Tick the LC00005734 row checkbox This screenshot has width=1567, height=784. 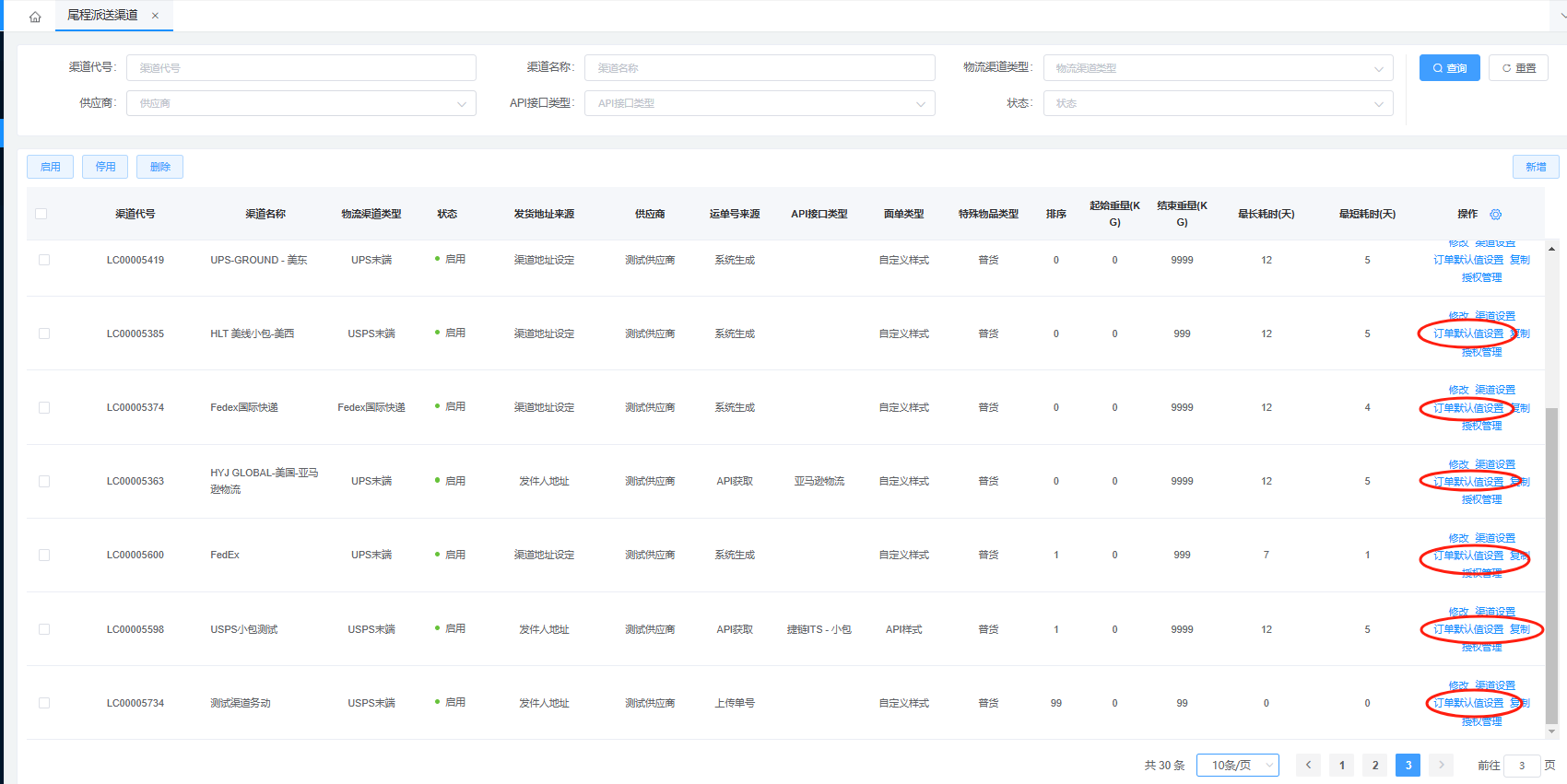(x=44, y=703)
